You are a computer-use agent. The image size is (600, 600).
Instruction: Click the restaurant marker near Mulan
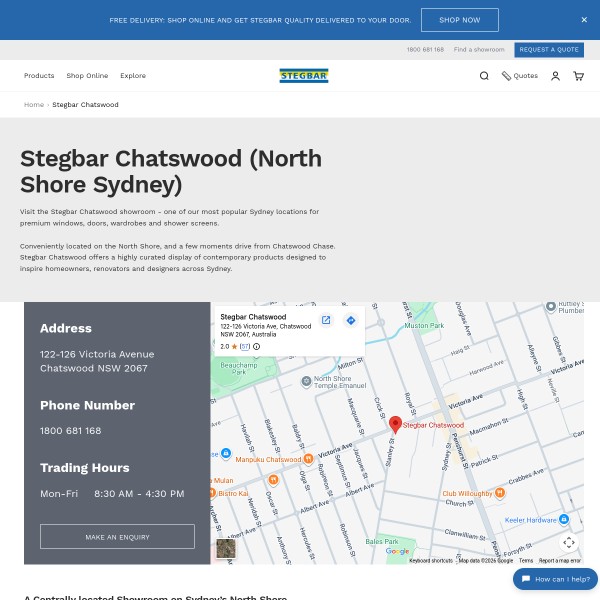pyautogui.click(x=273, y=479)
